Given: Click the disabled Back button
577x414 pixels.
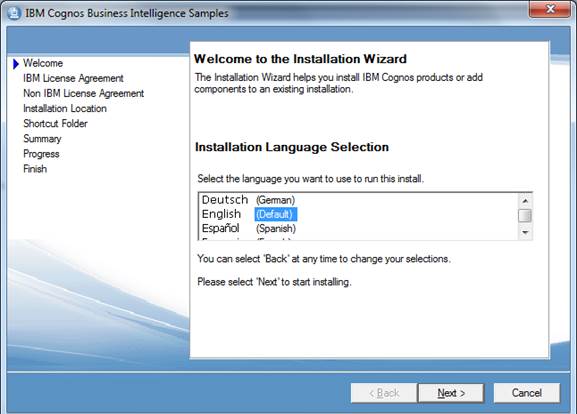Looking at the screenshot, I should 384,393.
